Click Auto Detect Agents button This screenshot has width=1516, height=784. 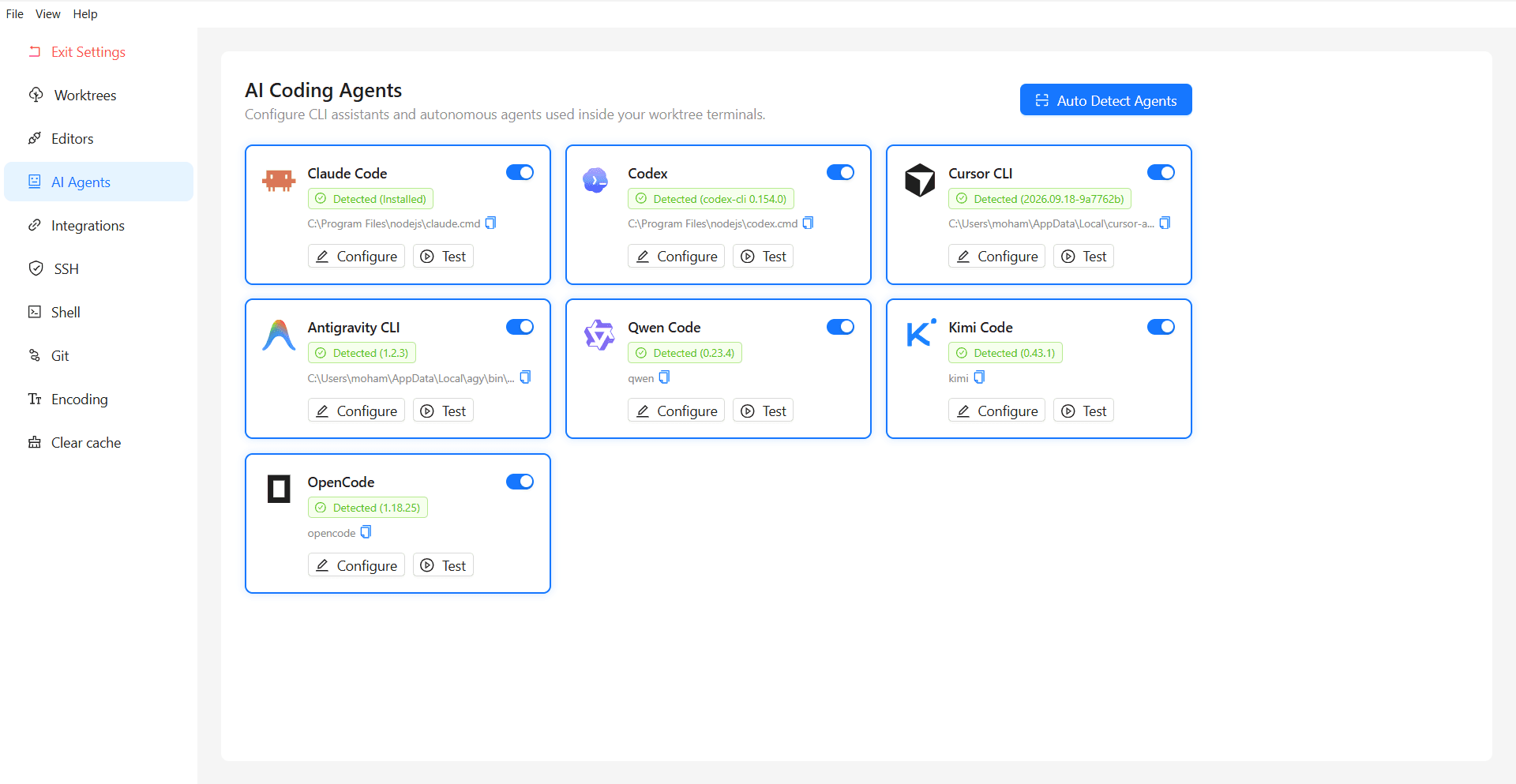point(1105,100)
